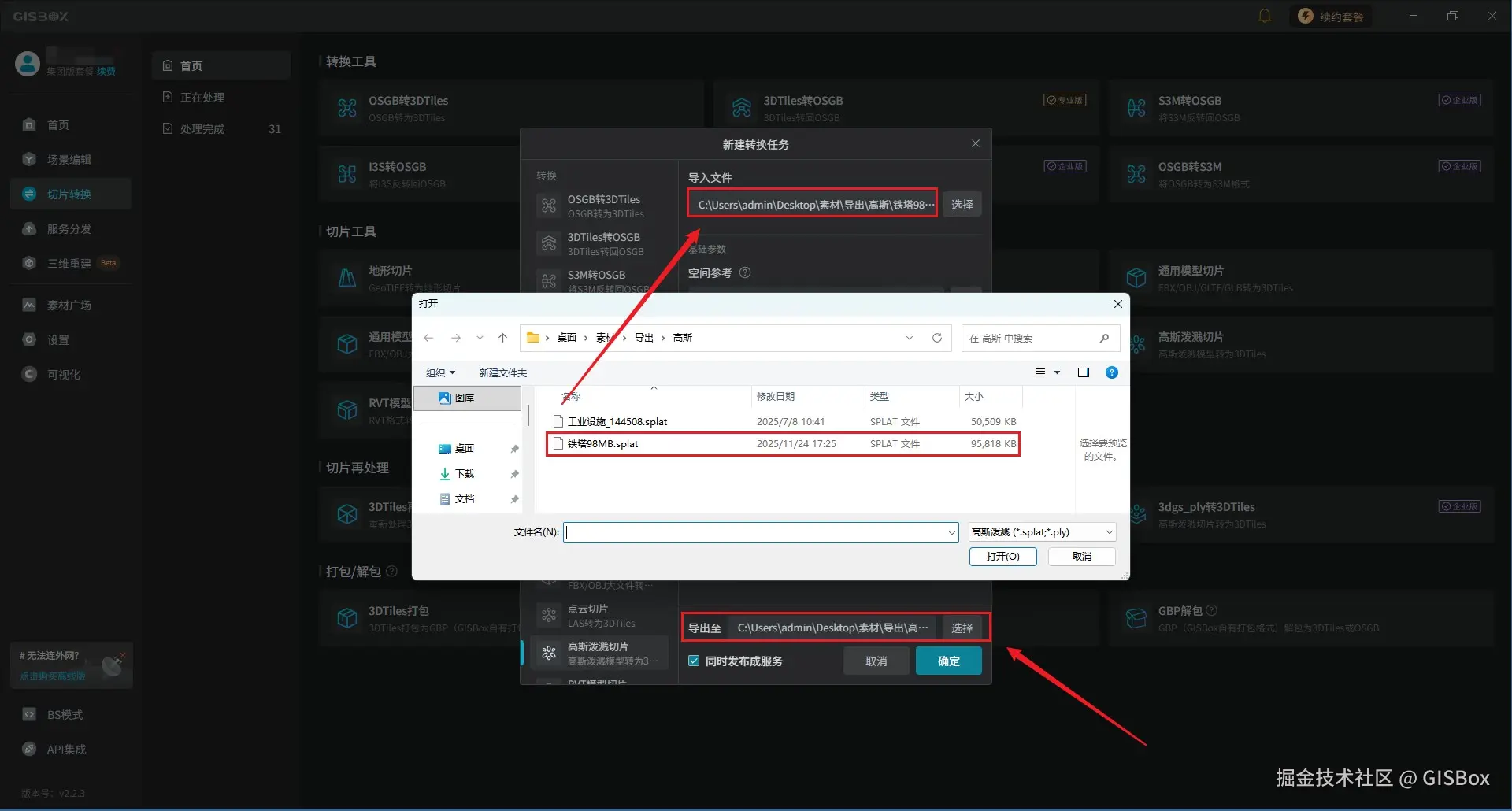Open the 服务分发 sidebar item

(69, 228)
